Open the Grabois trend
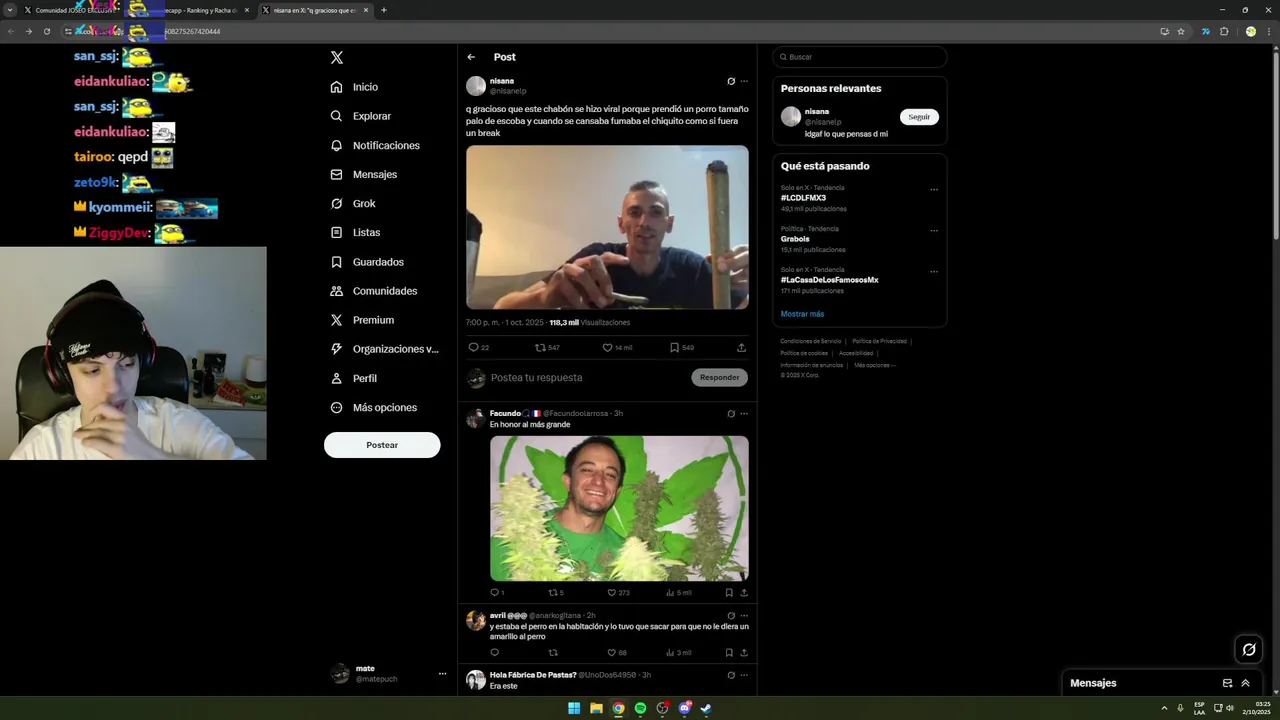The width and height of the screenshot is (1280, 720). pos(795,239)
